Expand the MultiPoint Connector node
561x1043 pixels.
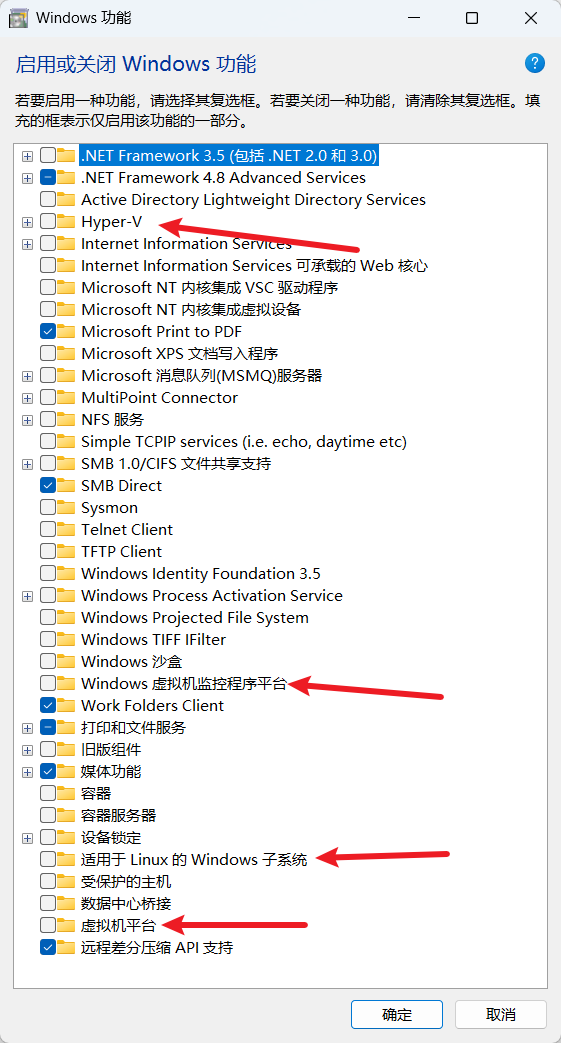pos(27,398)
